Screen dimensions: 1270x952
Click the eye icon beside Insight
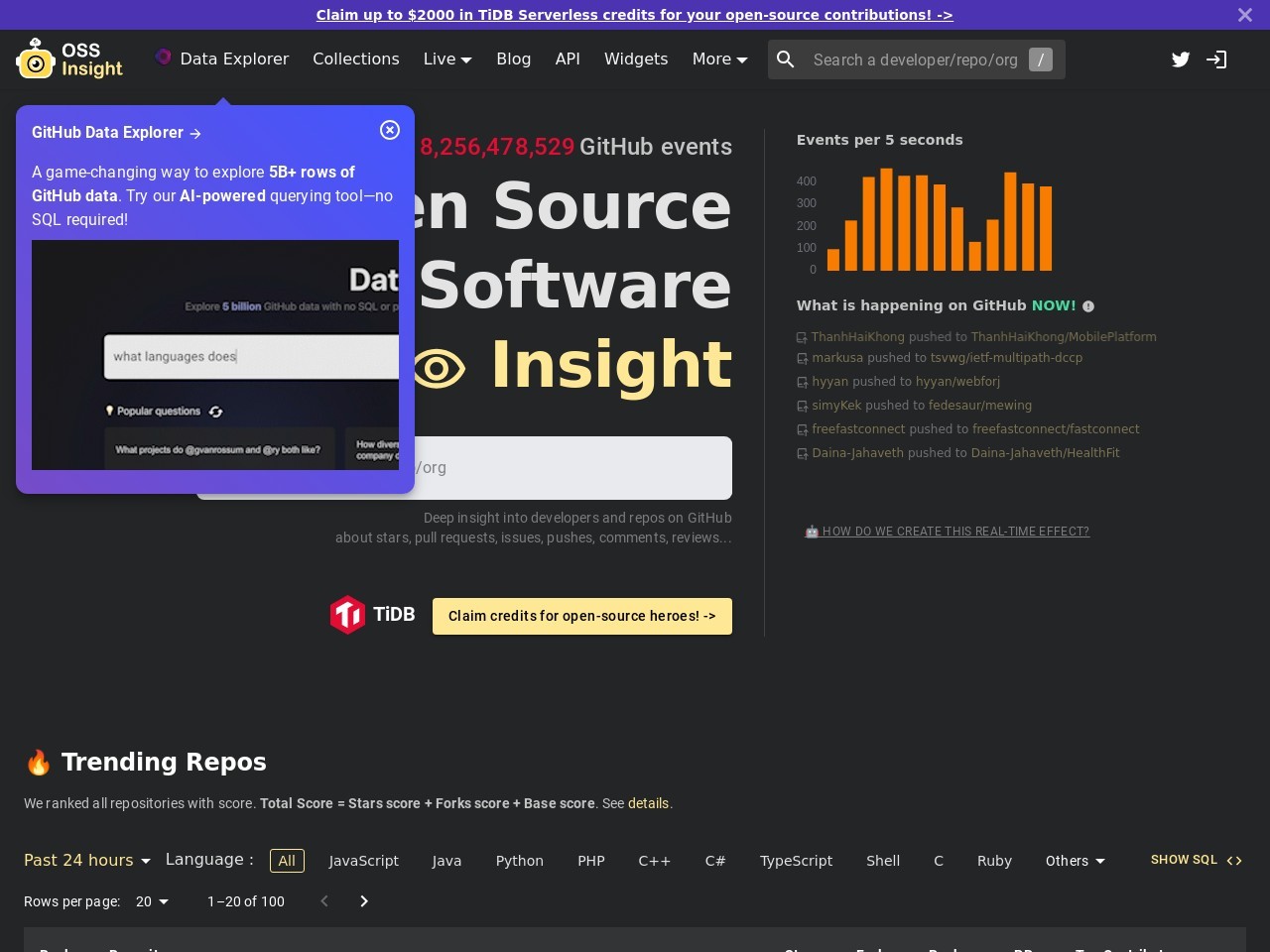point(439,370)
